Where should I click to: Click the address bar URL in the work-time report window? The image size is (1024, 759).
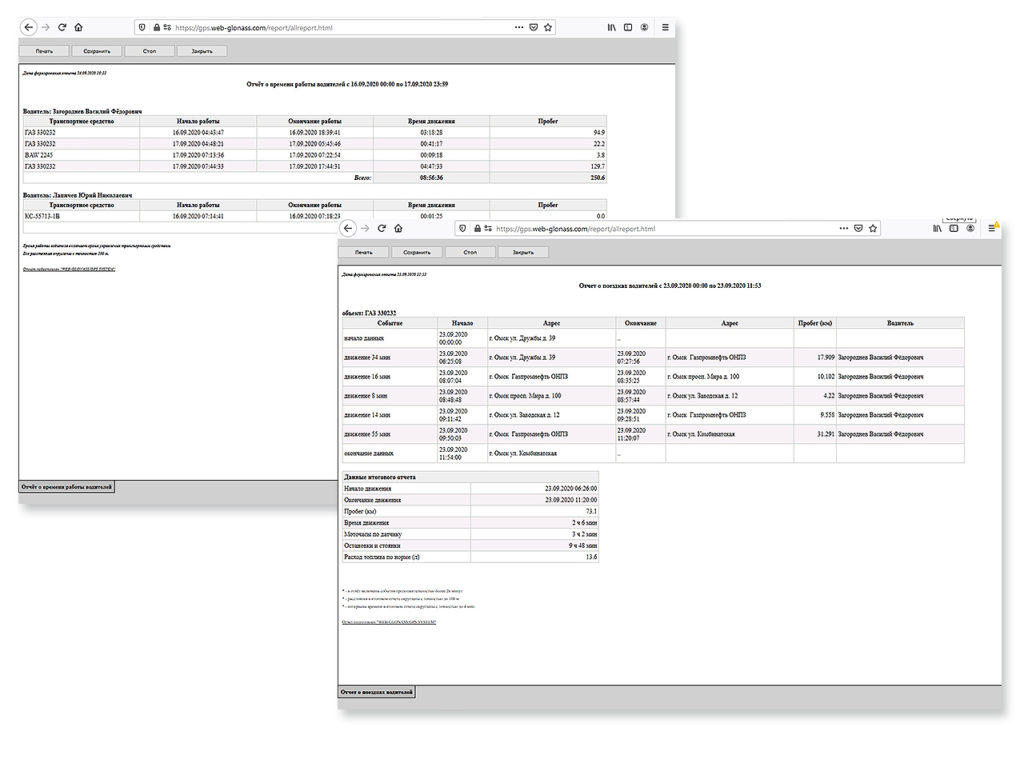(x=253, y=28)
